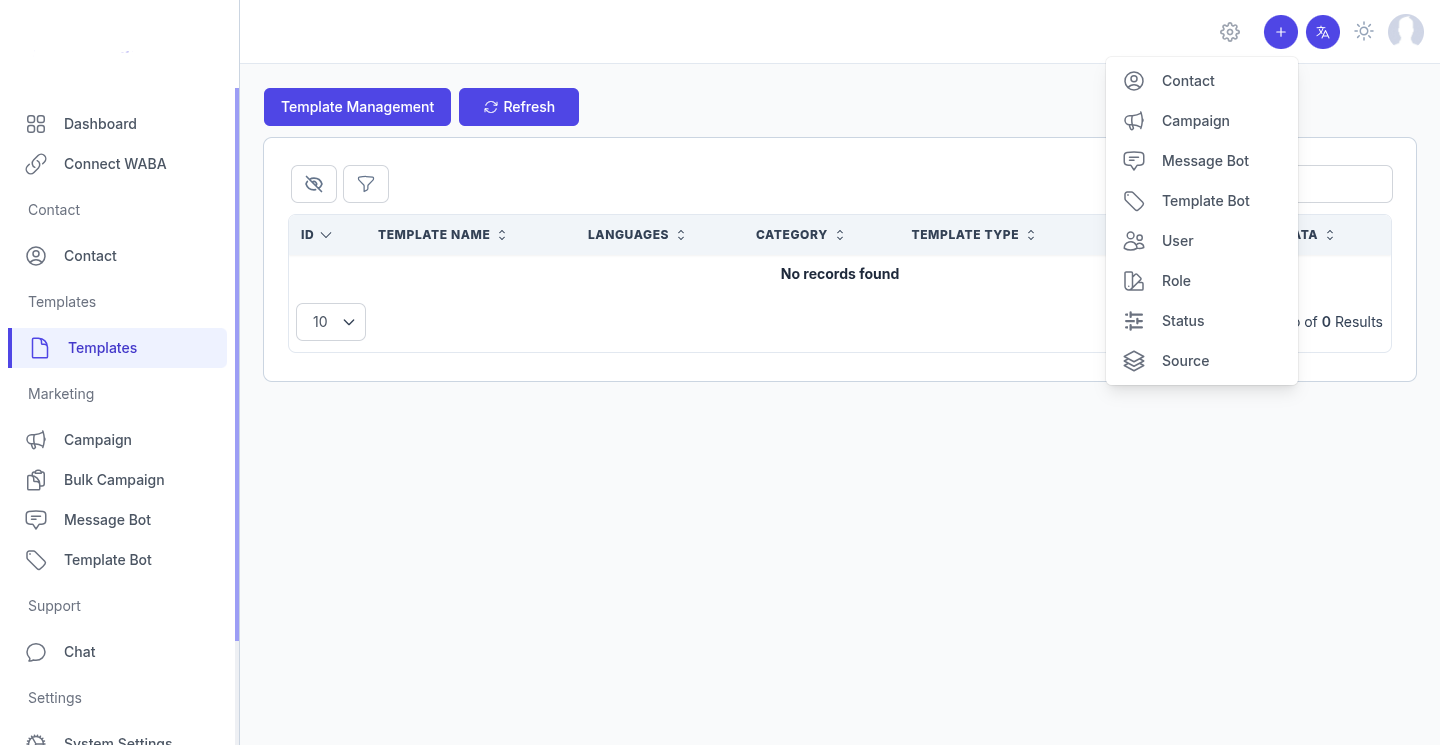Open the rows-per-page 10 dropdown
This screenshot has width=1440, height=745.
point(331,322)
